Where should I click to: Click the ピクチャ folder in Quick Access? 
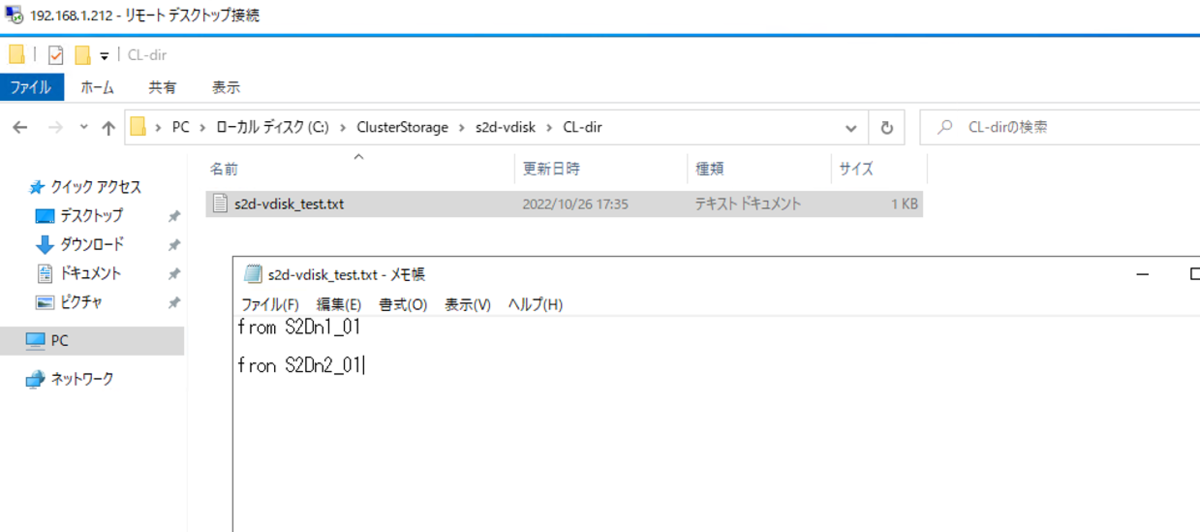82,302
